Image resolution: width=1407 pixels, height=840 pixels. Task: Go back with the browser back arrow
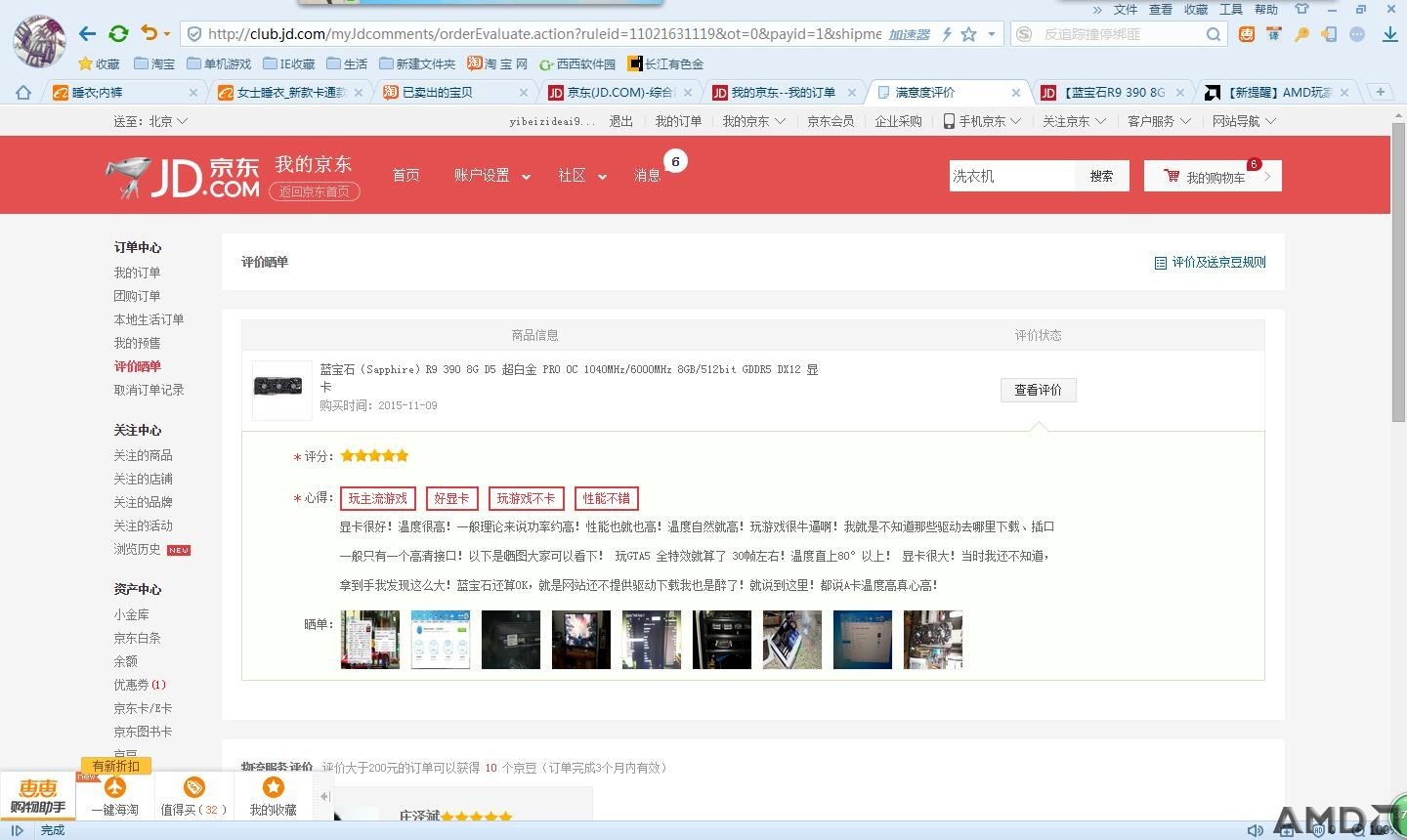click(x=87, y=34)
